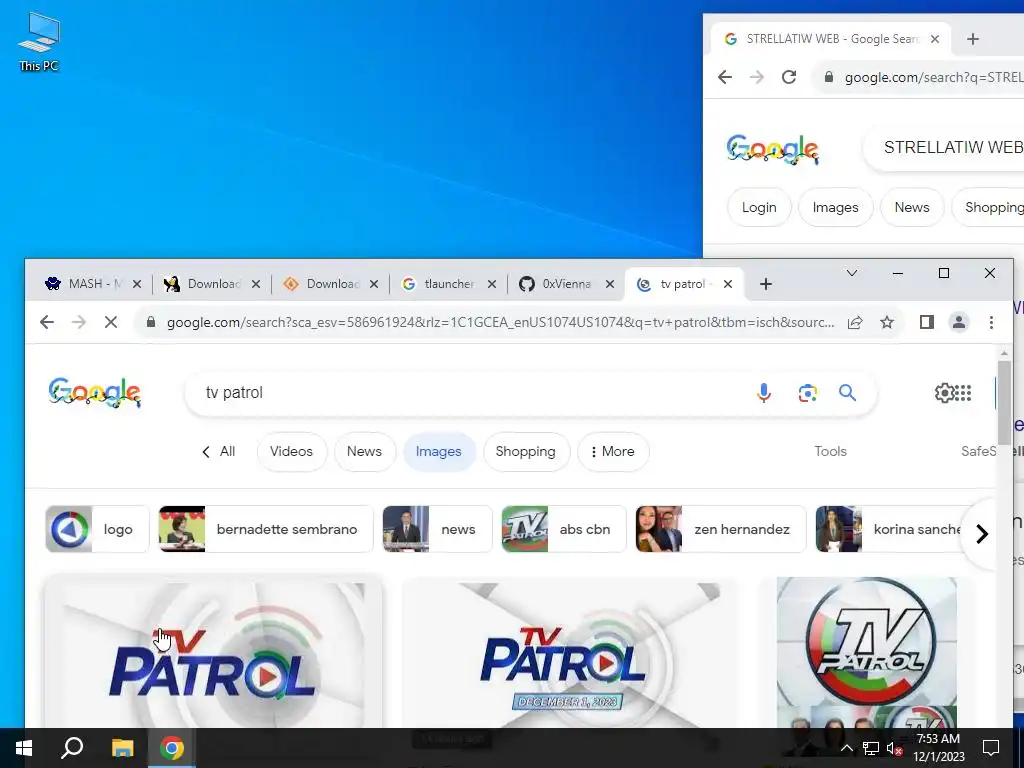Stop loading the tv patrol page
Image resolution: width=1024 pixels, height=768 pixels.
110,322
